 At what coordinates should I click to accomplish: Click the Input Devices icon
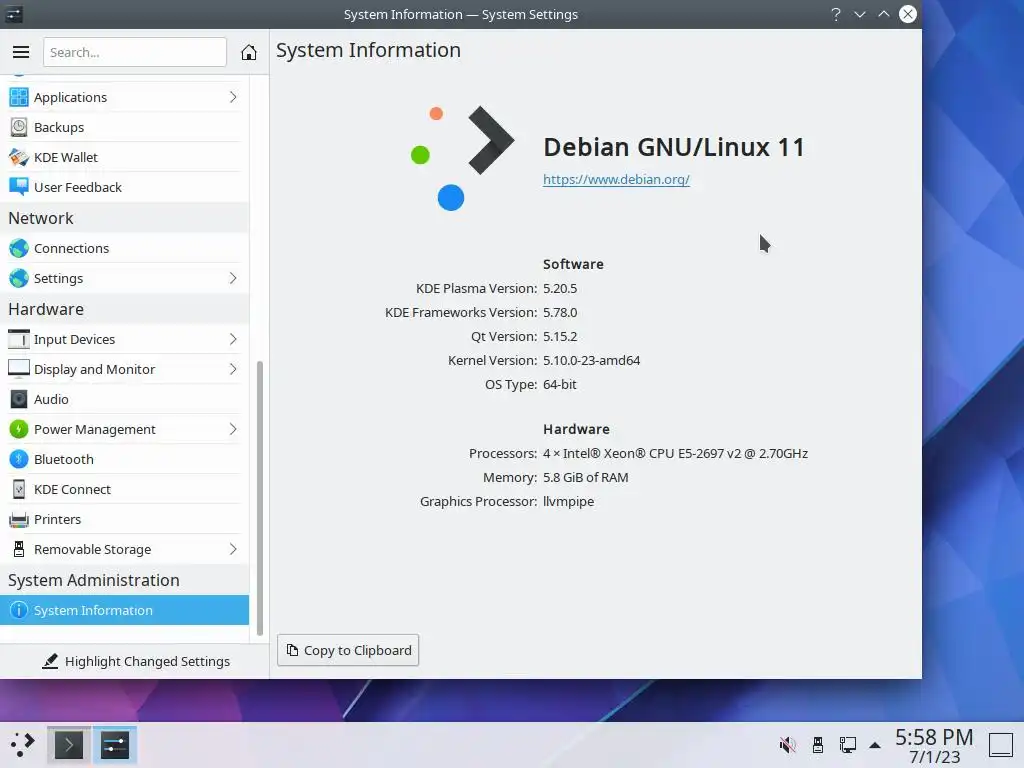(19, 340)
